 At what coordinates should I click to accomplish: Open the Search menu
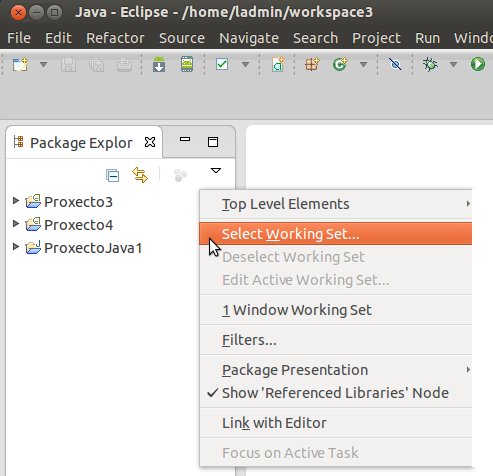[315, 38]
